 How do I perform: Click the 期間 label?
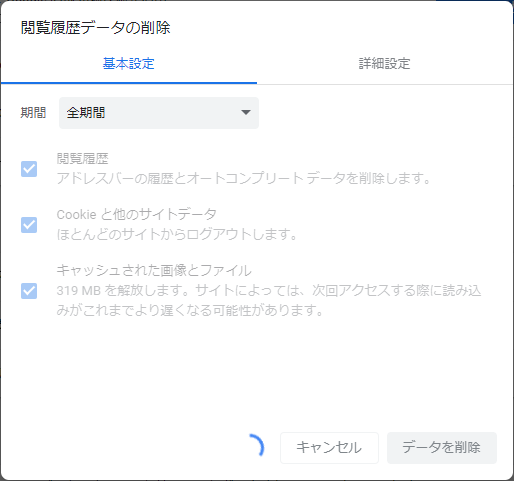[x=33, y=113]
